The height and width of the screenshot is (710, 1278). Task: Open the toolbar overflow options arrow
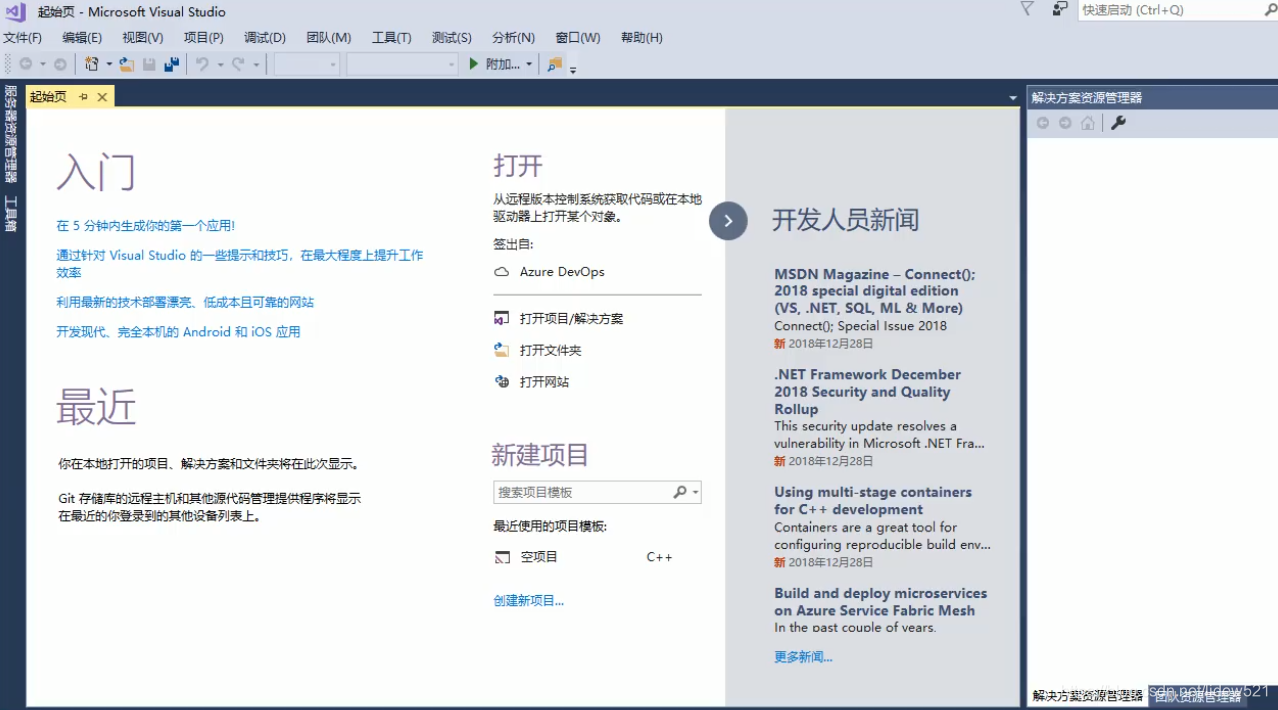coord(573,68)
